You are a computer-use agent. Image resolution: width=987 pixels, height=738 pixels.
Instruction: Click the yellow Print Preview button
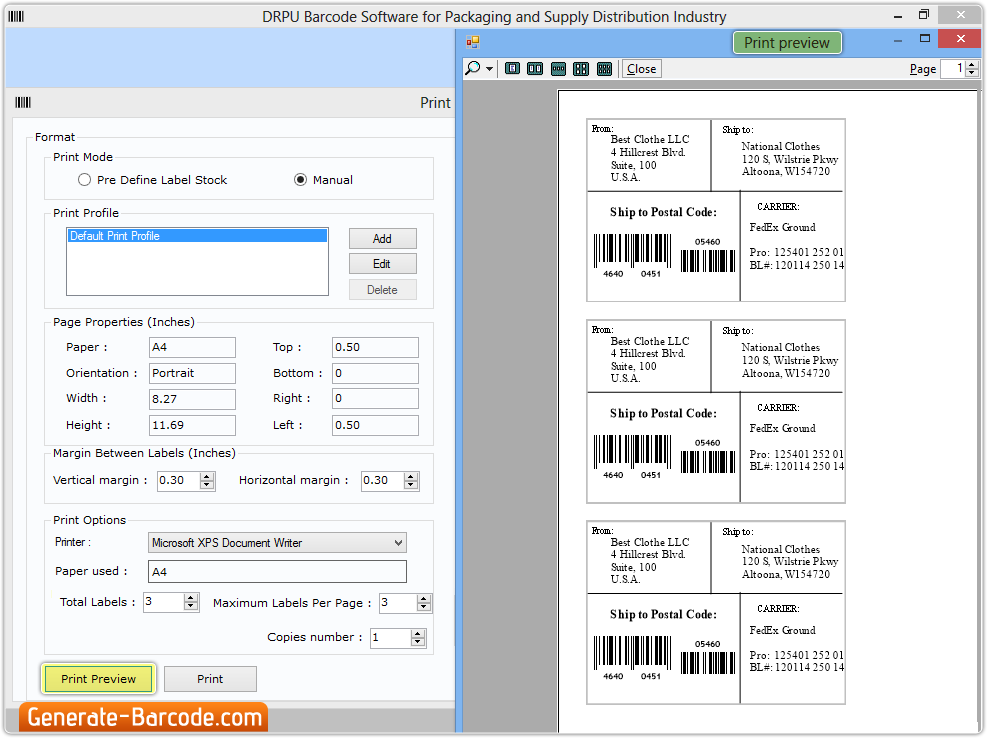click(x=99, y=679)
